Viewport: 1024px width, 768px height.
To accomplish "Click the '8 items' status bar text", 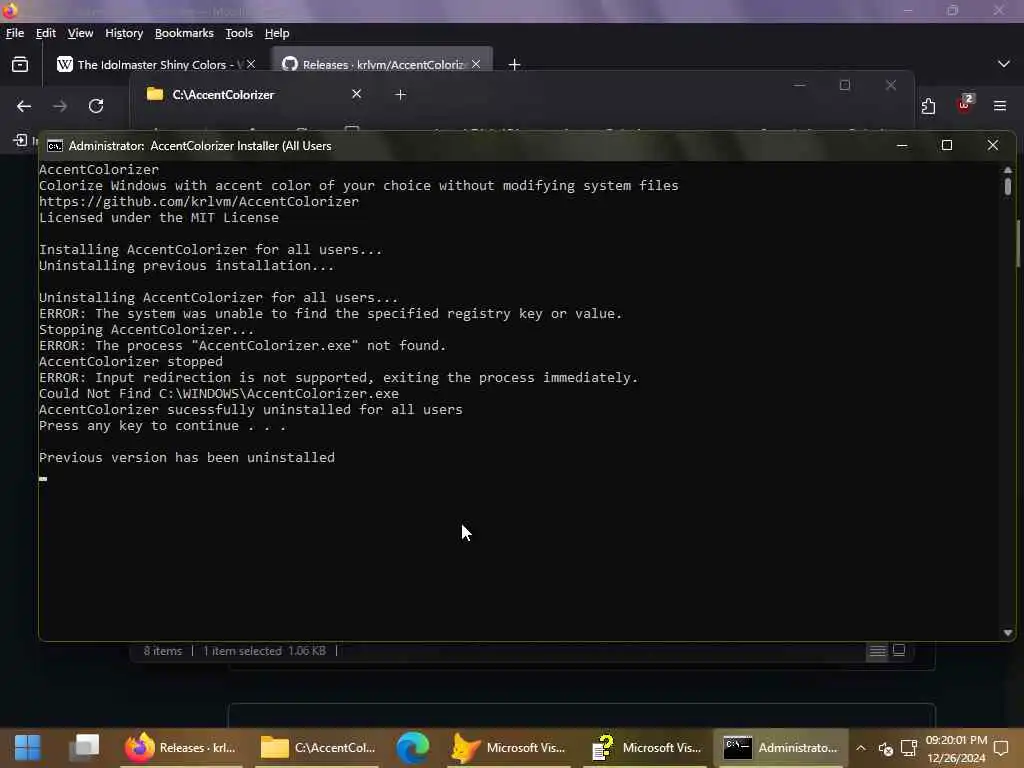I will coord(163,651).
